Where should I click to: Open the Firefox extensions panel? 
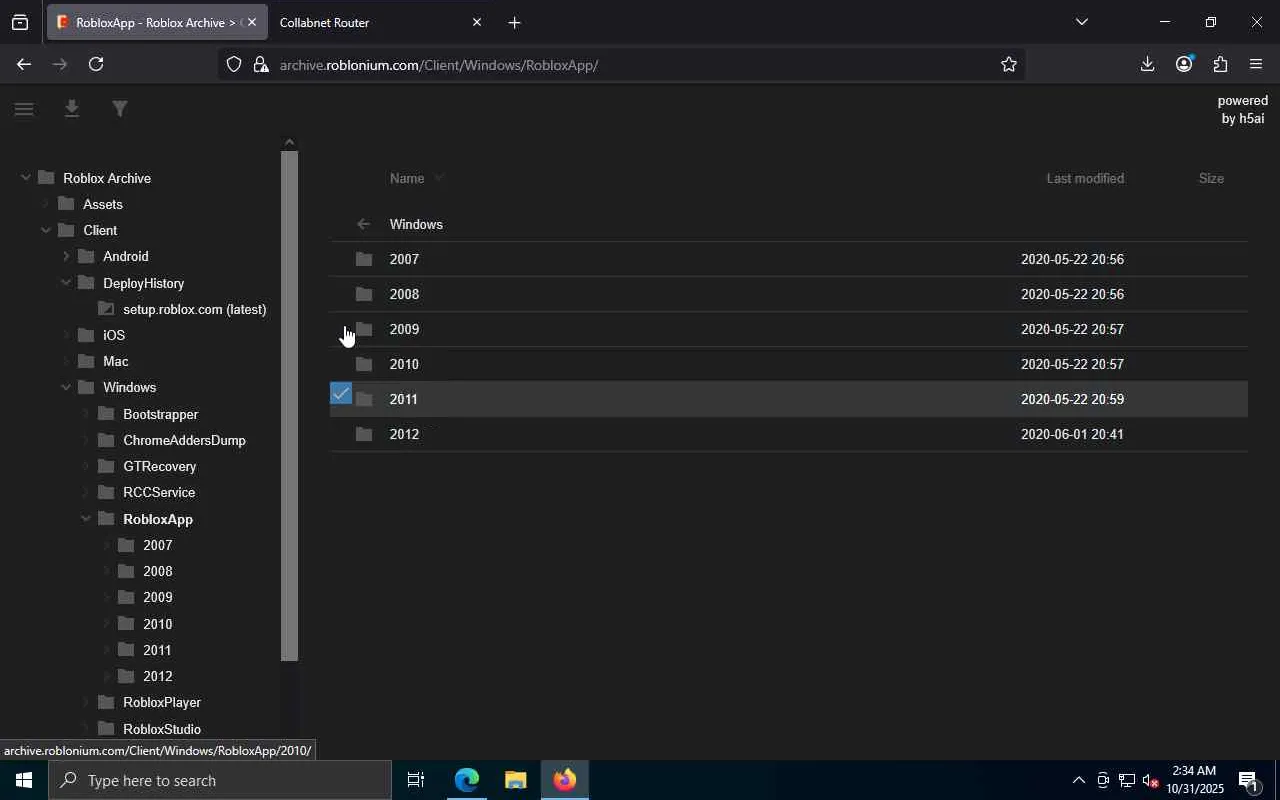1220,64
